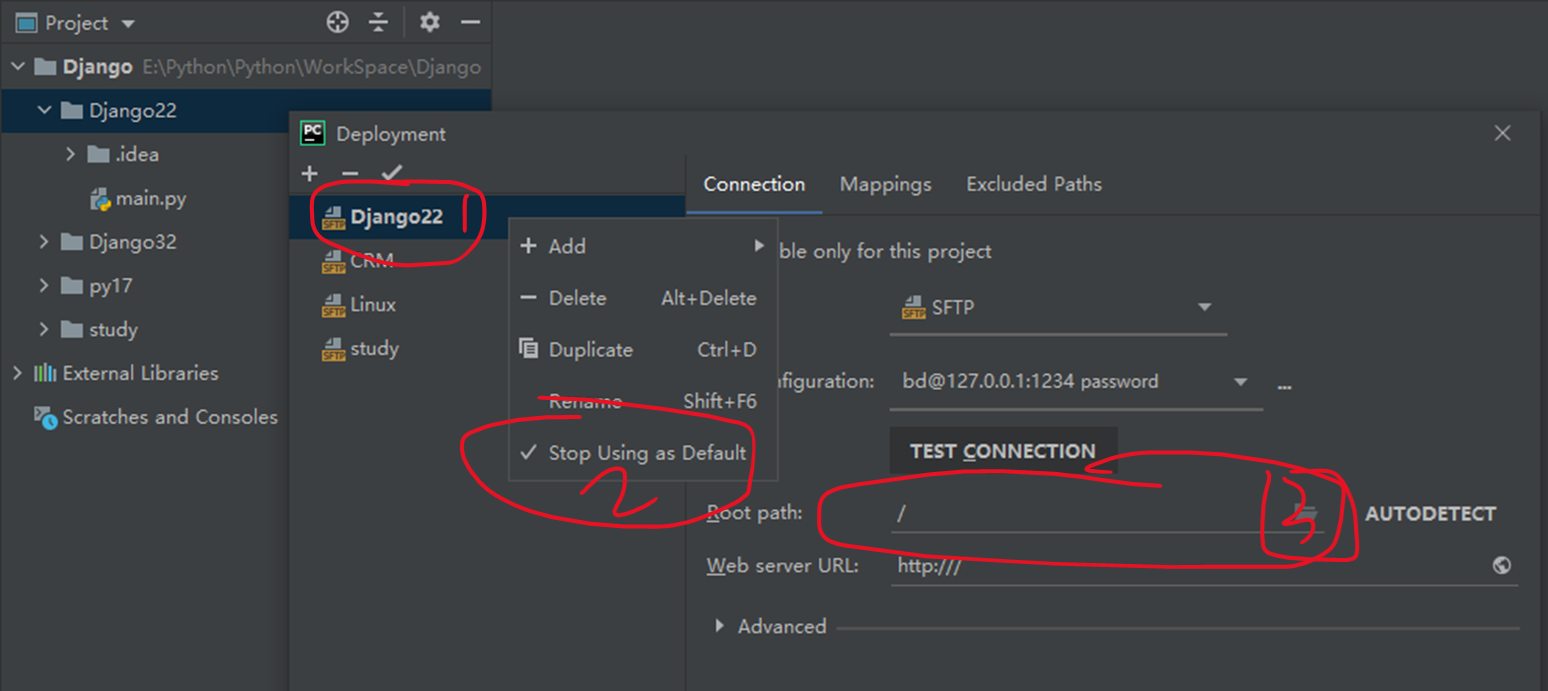Click the AUTODETECT button
The height and width of the screenshot is (691, 1548).
tap(1431, 514)
